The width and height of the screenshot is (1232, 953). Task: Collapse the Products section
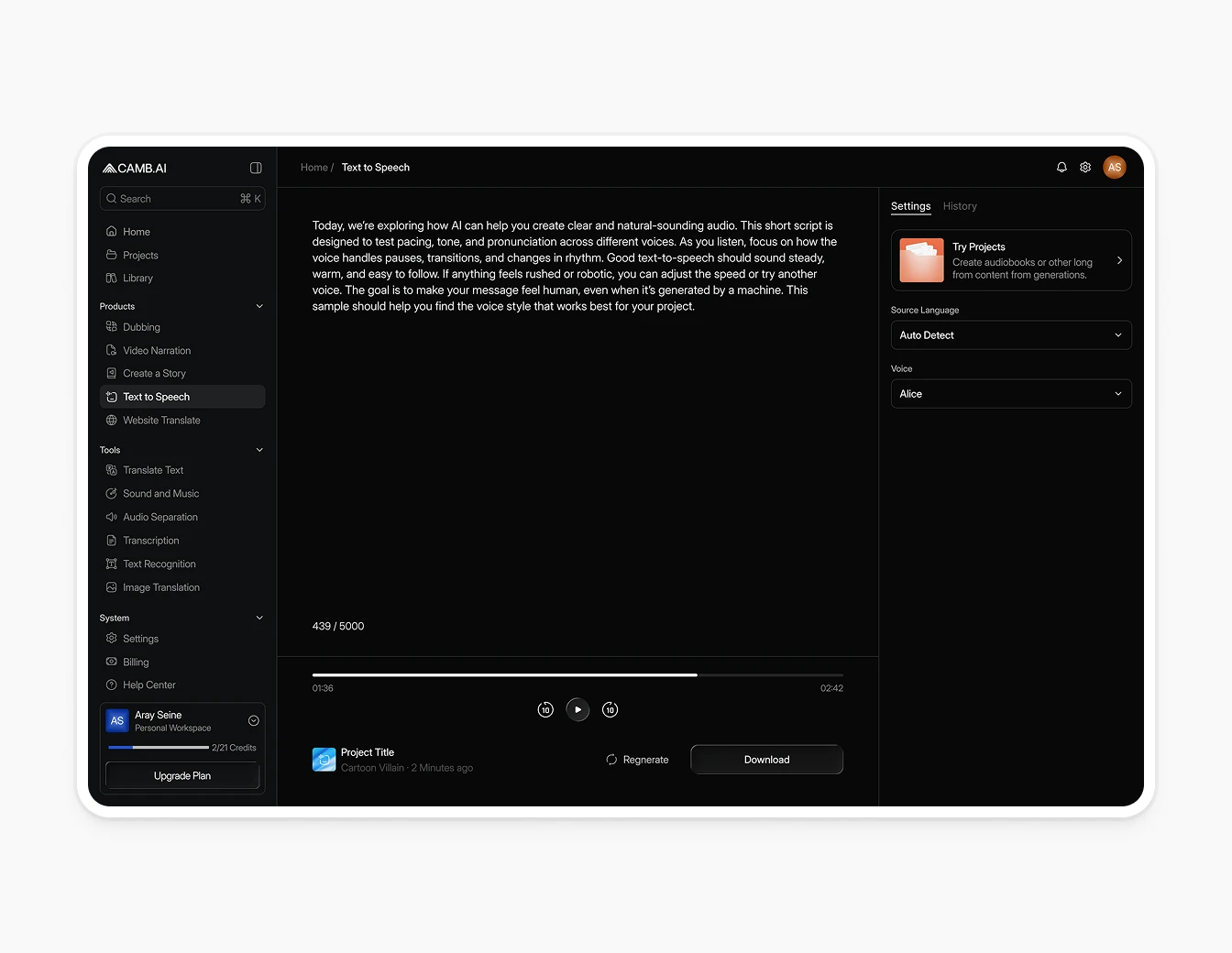tap(259, 305)
